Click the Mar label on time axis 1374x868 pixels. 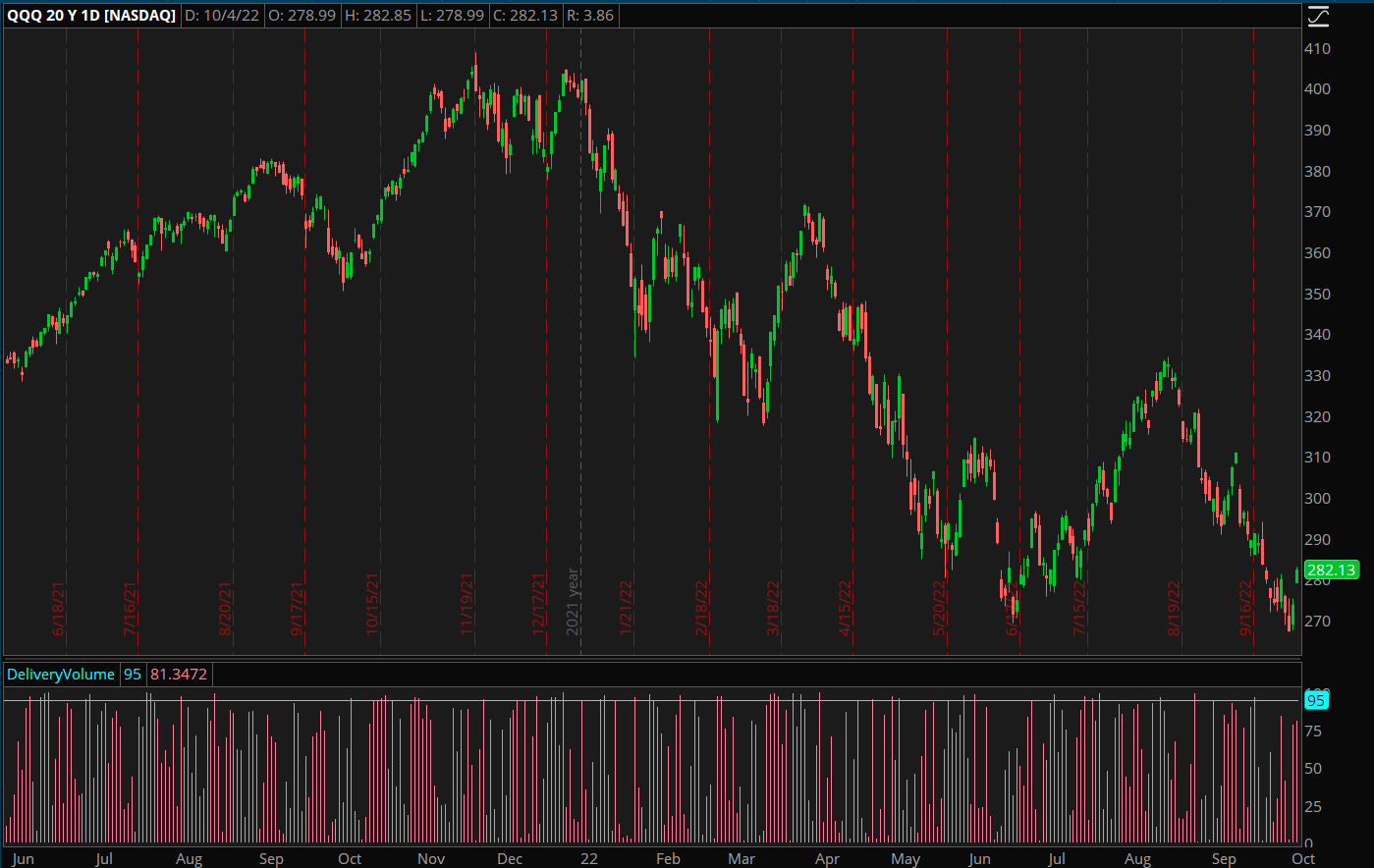pyautogui.click(x=742, y=858)
